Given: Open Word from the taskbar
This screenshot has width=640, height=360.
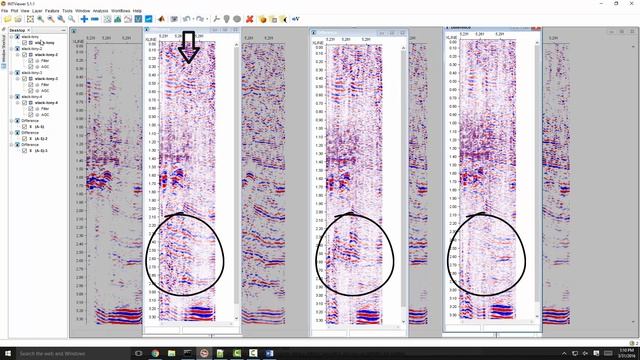Looking at the screenshot, I should 269,353.
